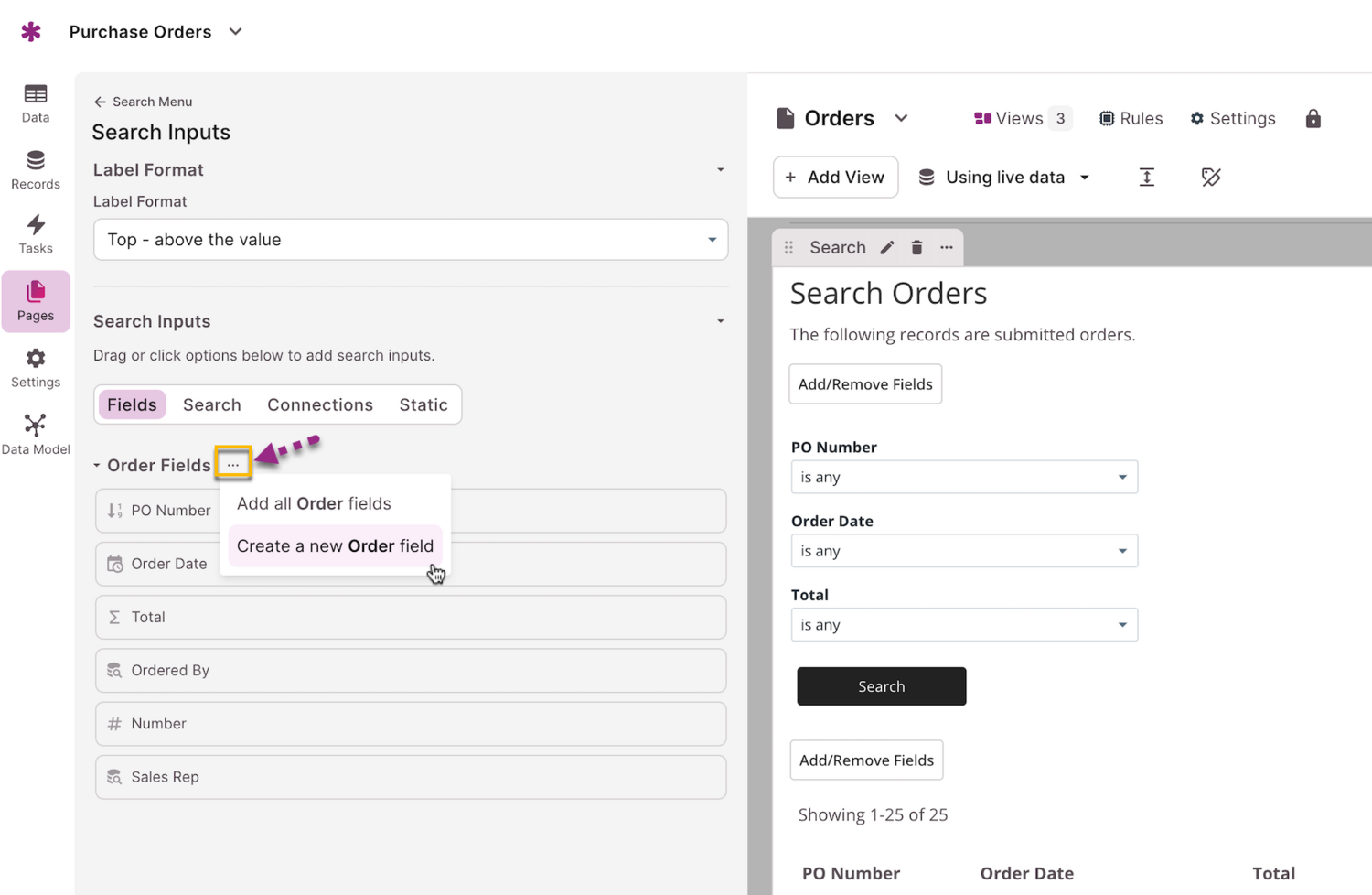Open the PO Number filter dropdown
1372x895 pixels.
point(963,478)
